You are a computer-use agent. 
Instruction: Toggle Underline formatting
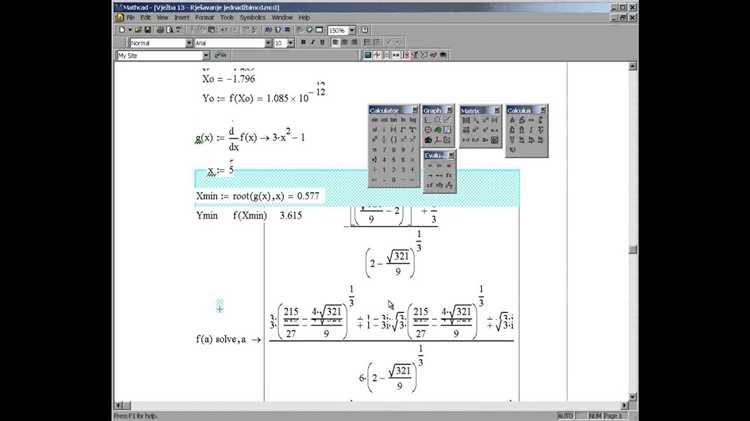(x=322, y=43)
